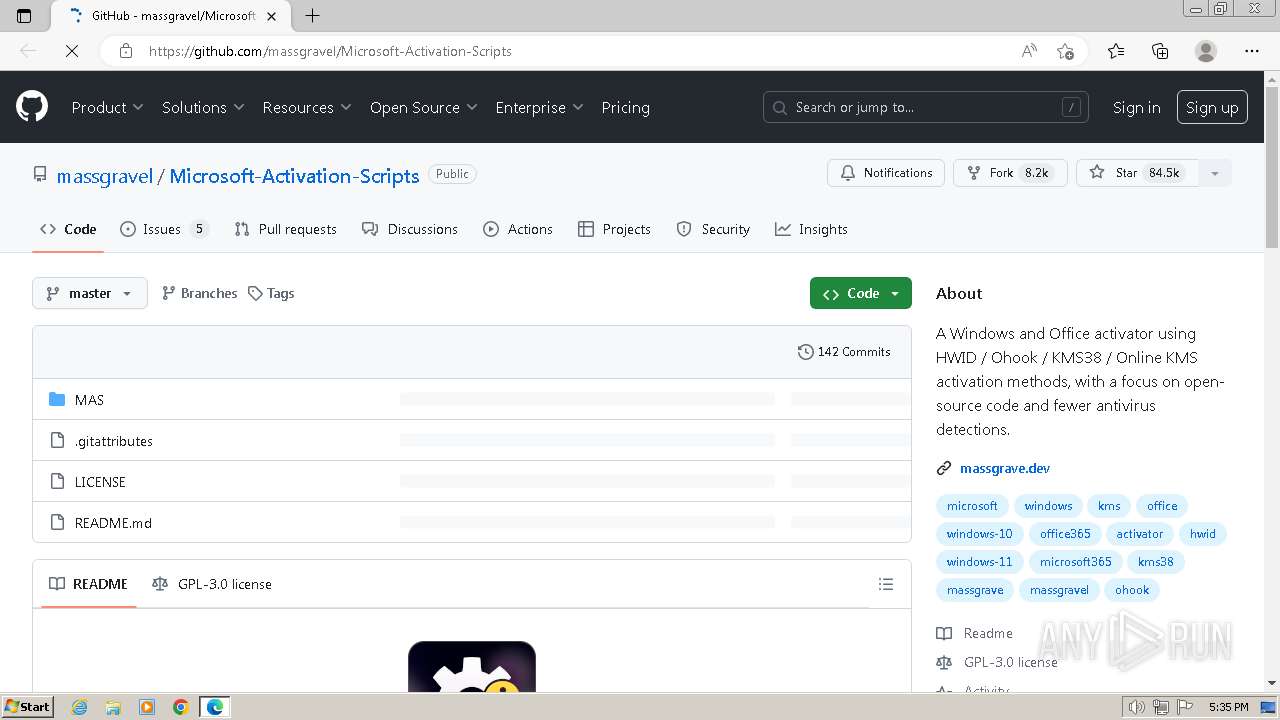The width and height of the screenshot is (1280, 720).
Task: Switch to the Insights tab
Action: pos(811,229)
